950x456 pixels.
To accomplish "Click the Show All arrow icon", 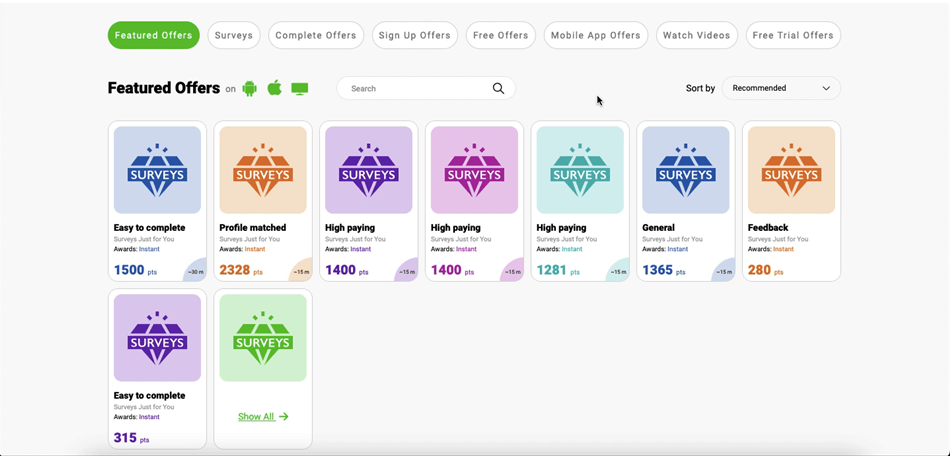I will 284,417.
